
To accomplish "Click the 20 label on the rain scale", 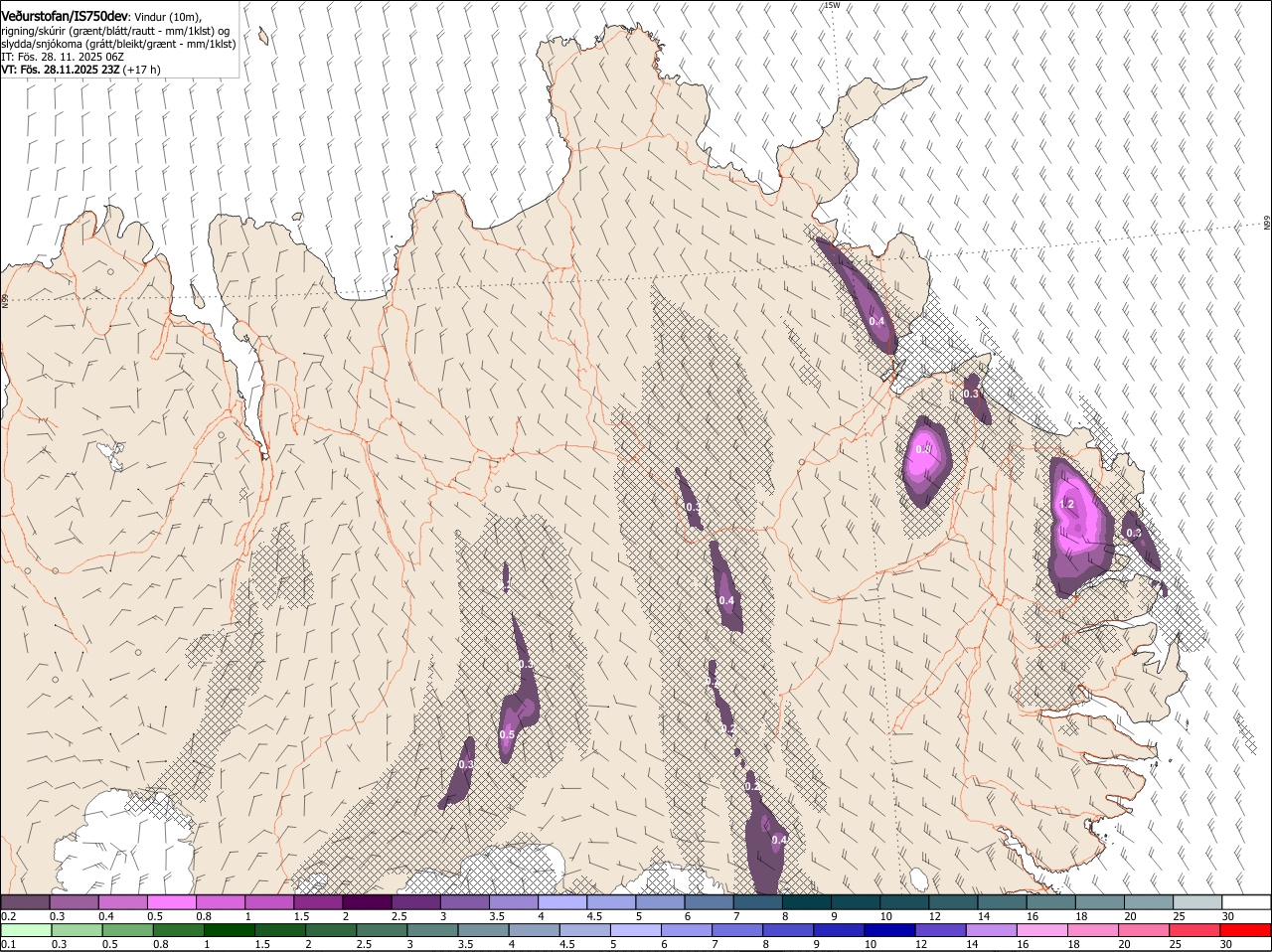I will (x=1124, y=944).
